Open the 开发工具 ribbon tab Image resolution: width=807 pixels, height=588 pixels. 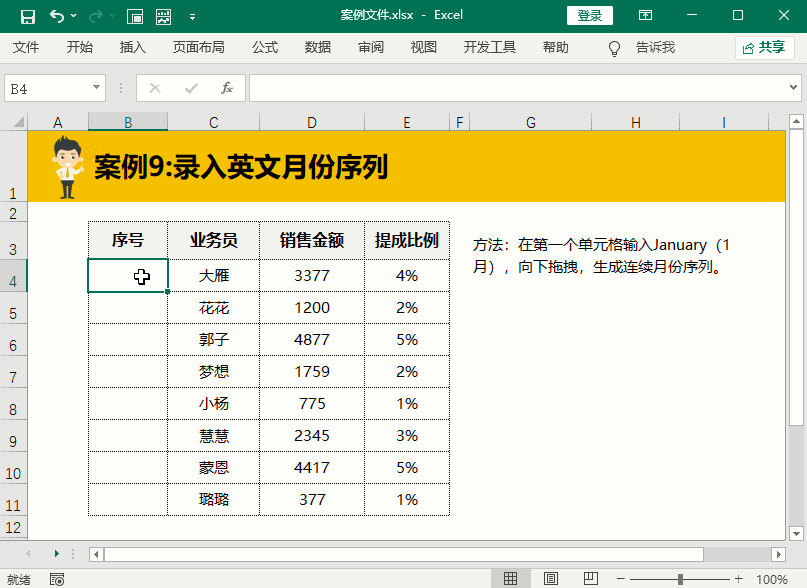coord(489,48)
